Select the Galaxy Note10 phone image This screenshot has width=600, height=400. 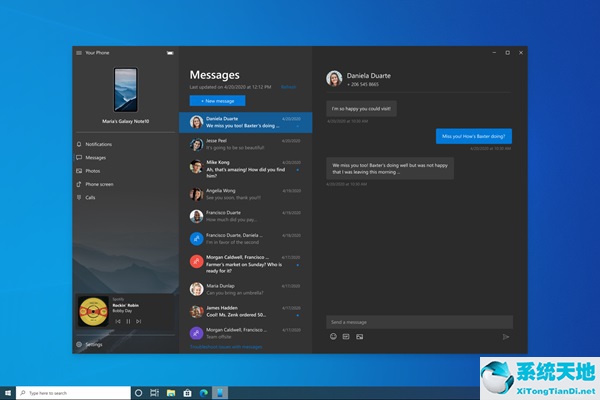tap(126, 90)
